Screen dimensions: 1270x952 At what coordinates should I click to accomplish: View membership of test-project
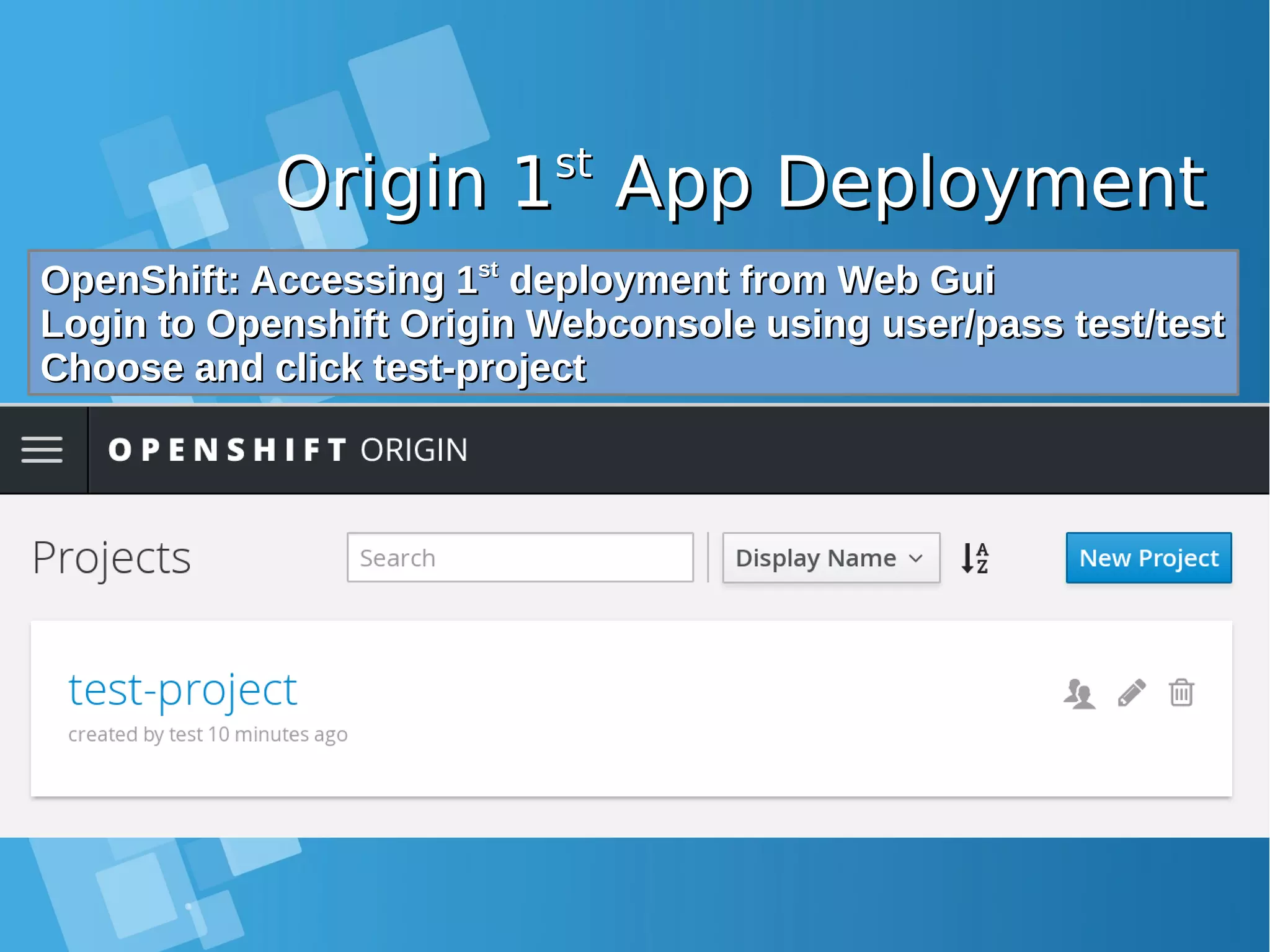tap(1080, 693)
